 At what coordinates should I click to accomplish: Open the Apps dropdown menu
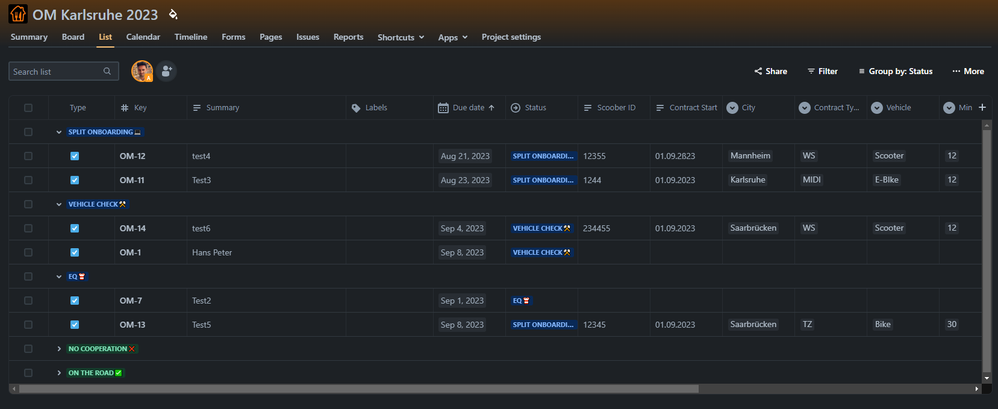coord(453,38)
